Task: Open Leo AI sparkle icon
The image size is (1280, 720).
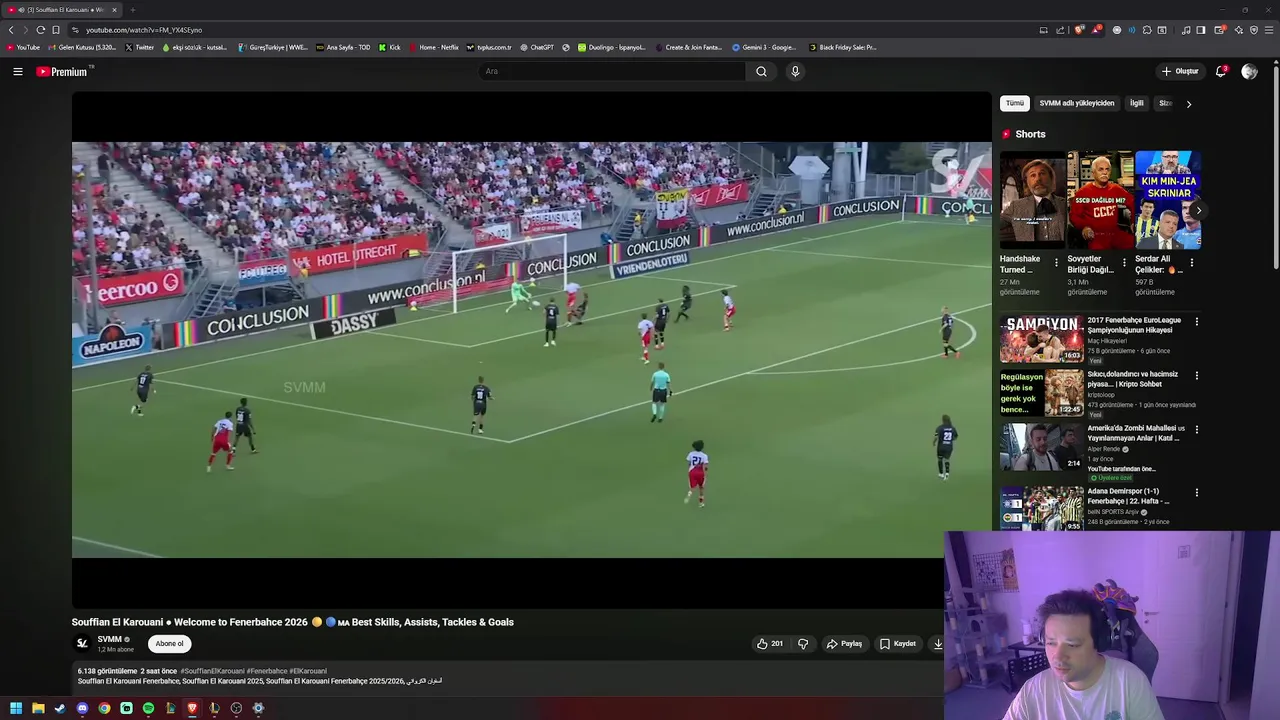Action: (1239, 30)
